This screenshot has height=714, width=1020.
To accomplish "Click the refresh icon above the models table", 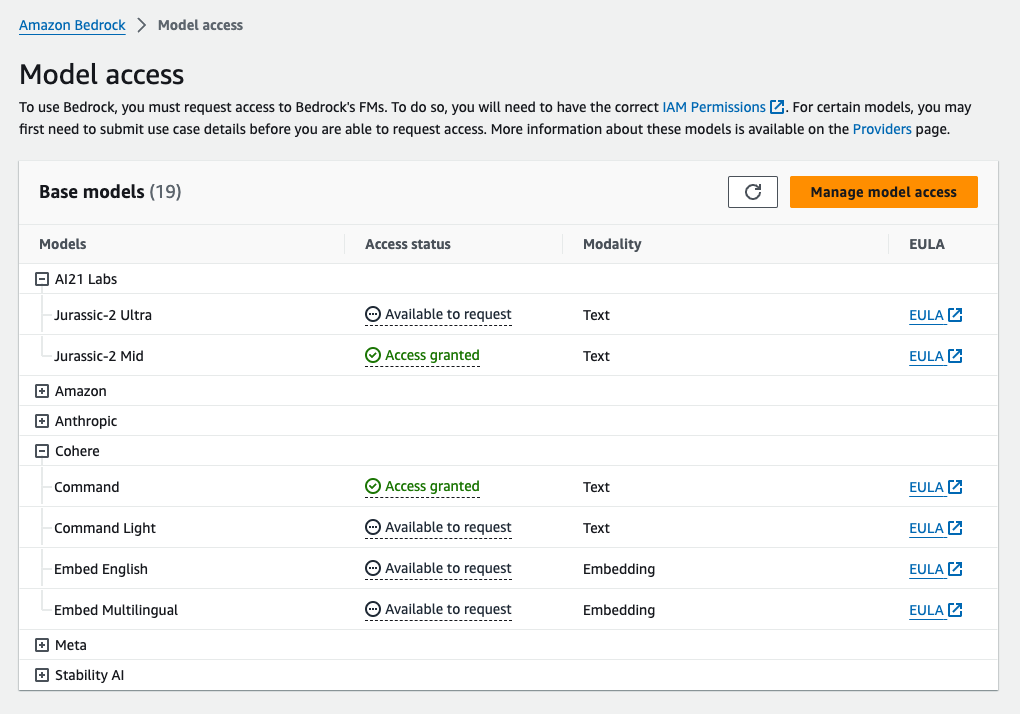I will pos(752,191).
